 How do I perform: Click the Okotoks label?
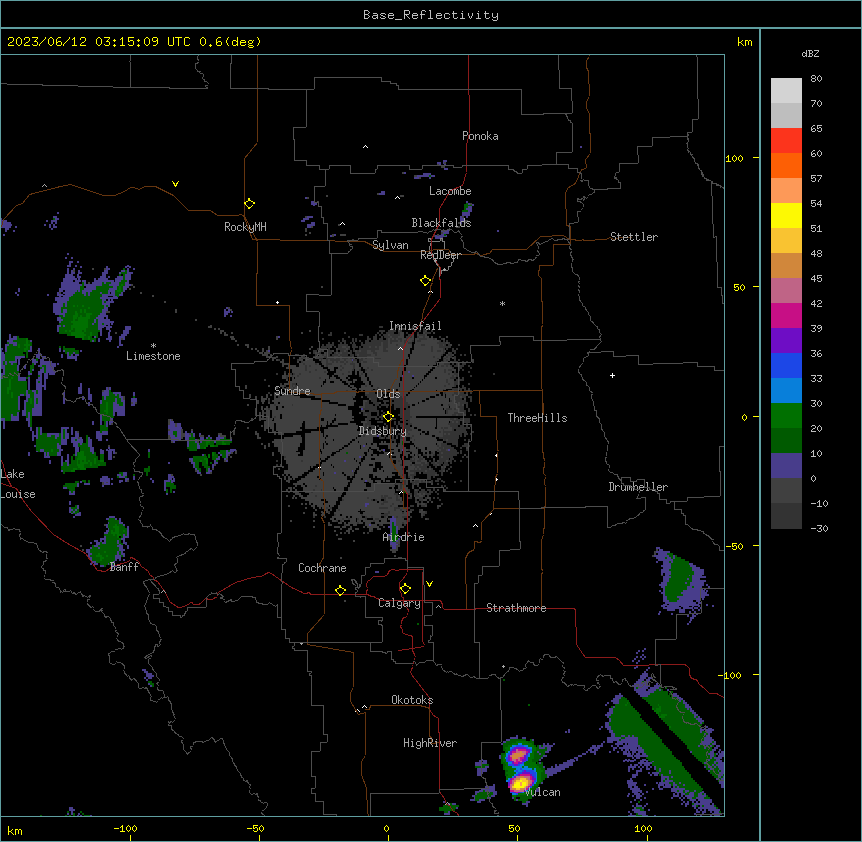tap(412, 700)
